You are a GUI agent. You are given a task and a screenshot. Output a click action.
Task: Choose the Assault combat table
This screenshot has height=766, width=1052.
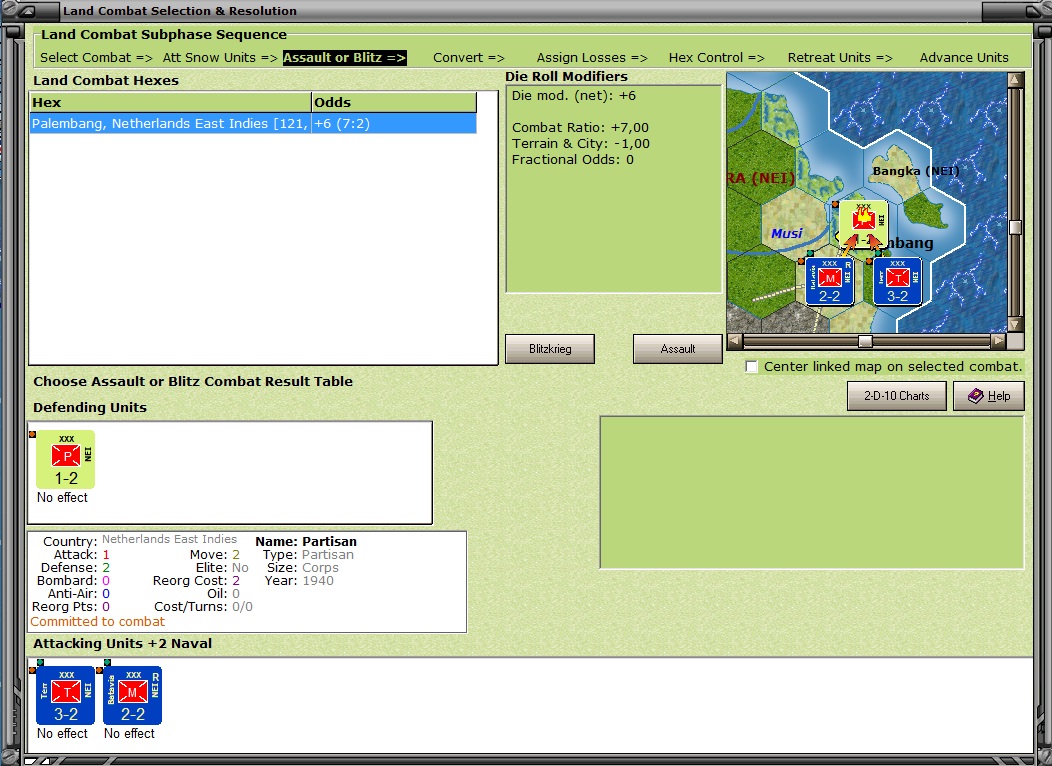coord(678,349)
